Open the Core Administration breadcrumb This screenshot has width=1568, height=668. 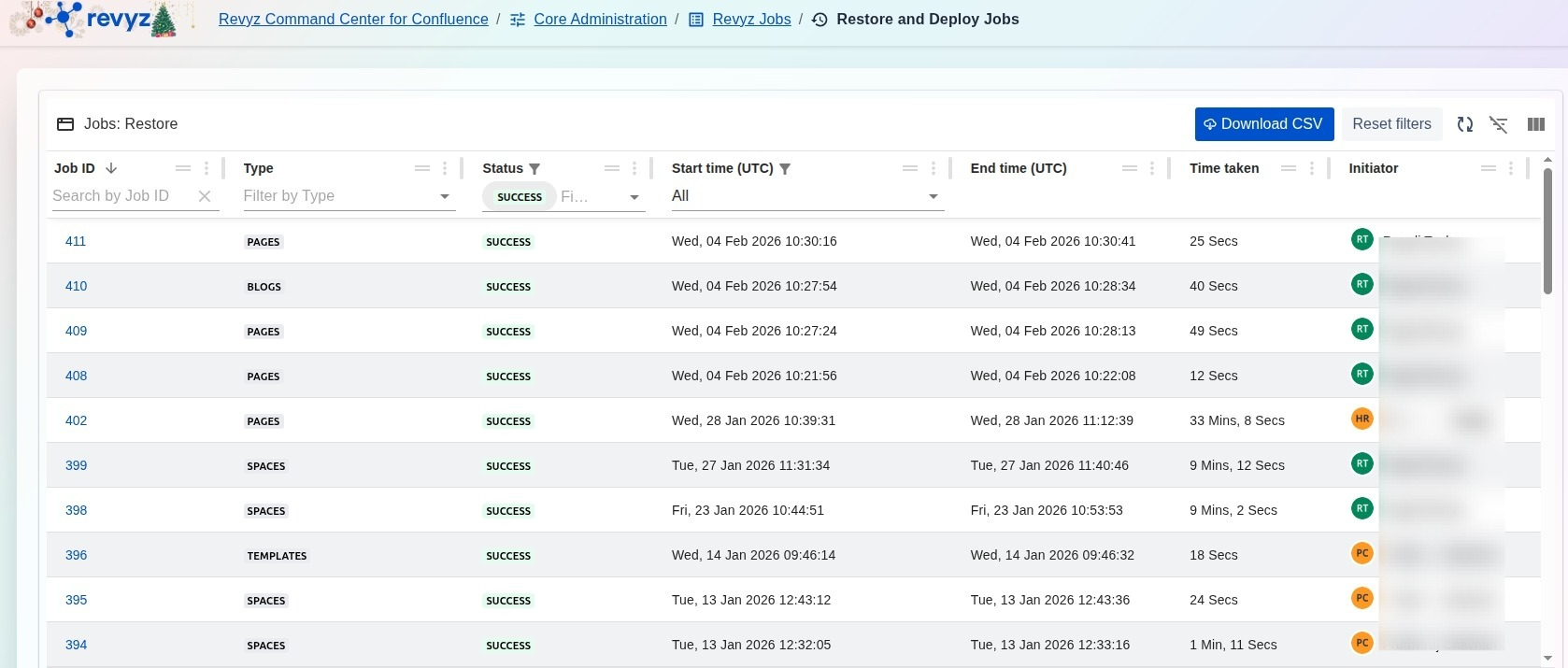(600, 19)
